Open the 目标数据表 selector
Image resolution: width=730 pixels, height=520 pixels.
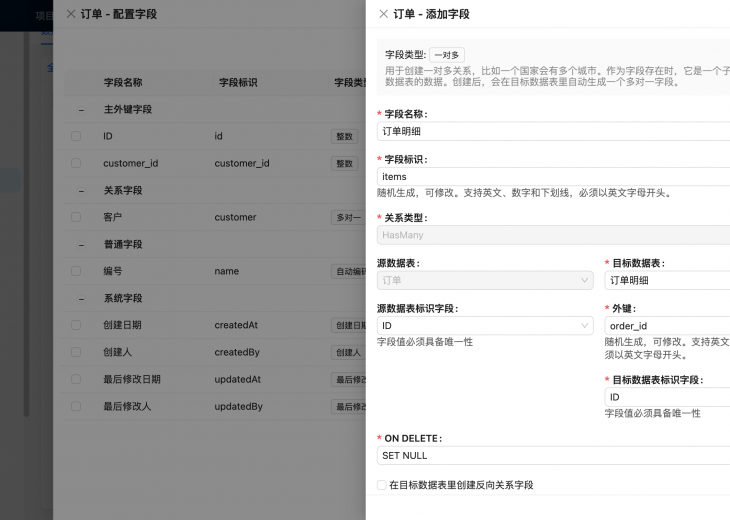point(667,281)
